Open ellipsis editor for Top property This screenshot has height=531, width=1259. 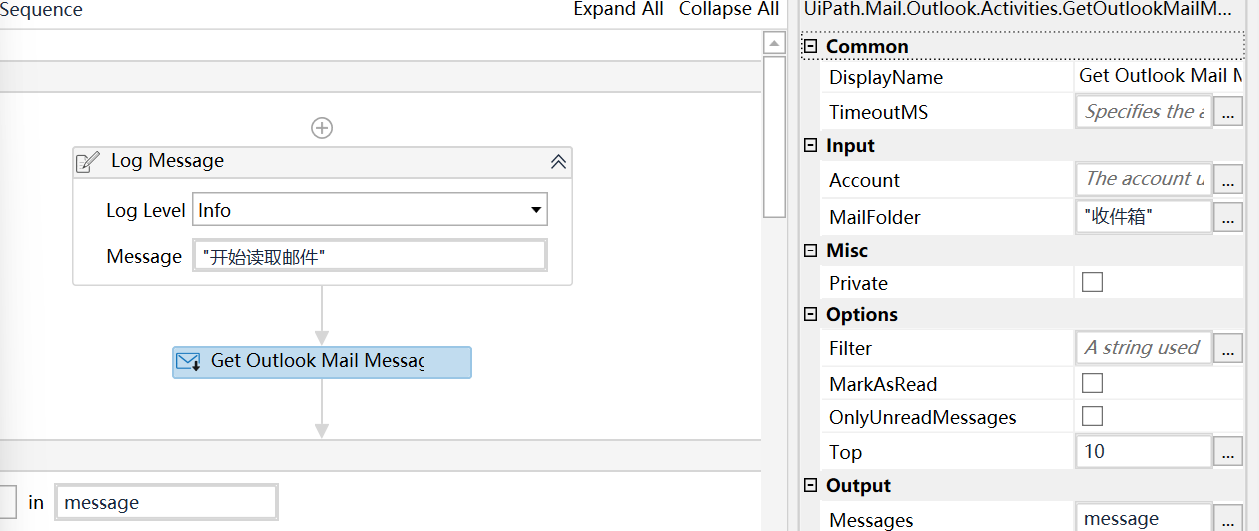(x=1228, y=452)
